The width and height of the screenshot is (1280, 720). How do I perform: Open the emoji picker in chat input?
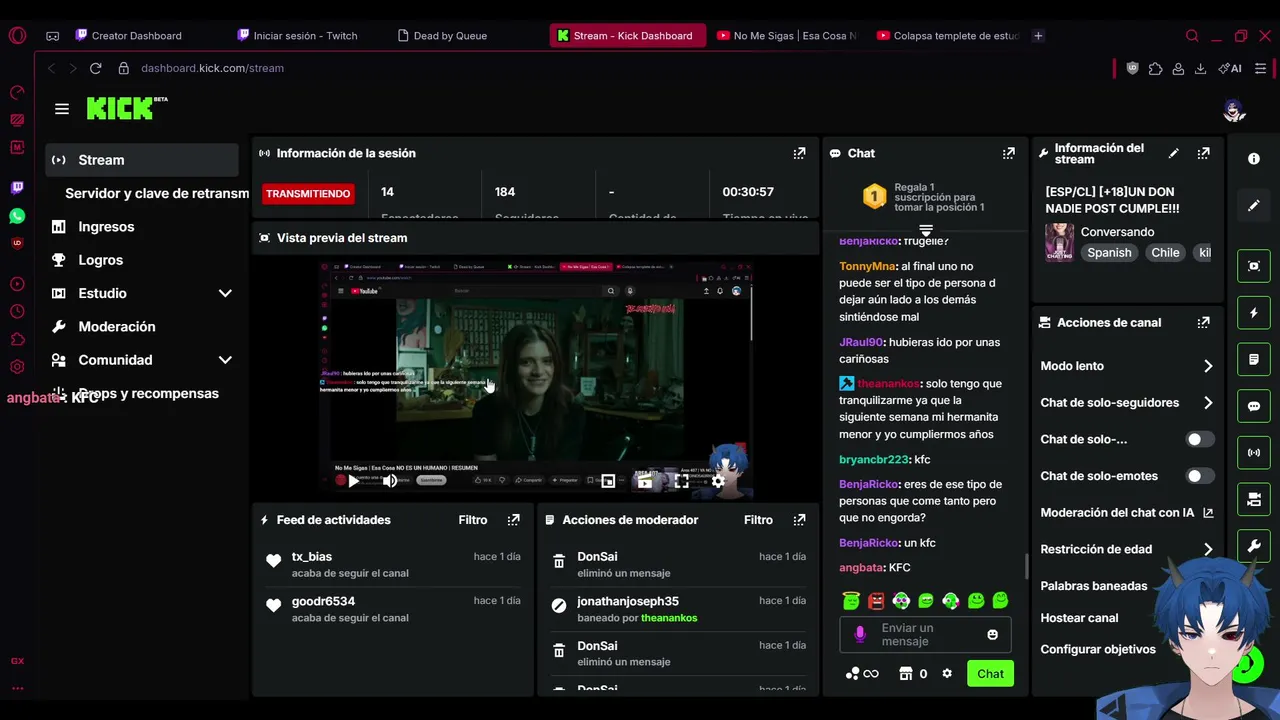coord(992,634)
